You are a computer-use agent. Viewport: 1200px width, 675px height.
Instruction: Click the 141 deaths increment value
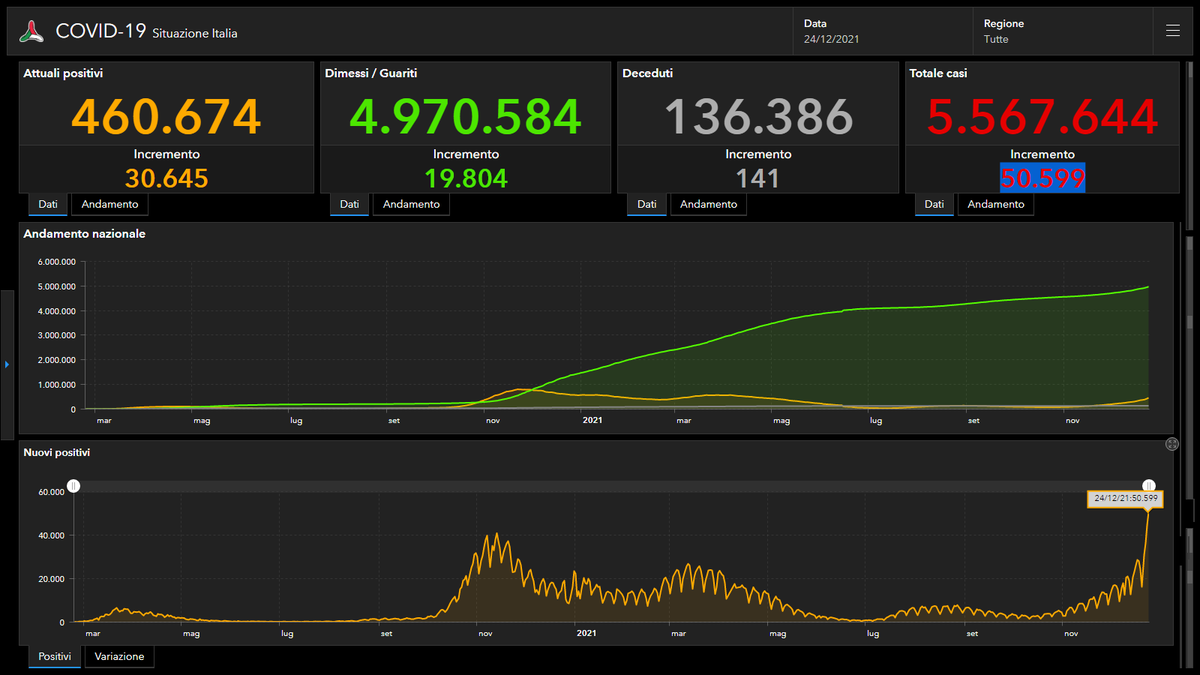[758, 178]
